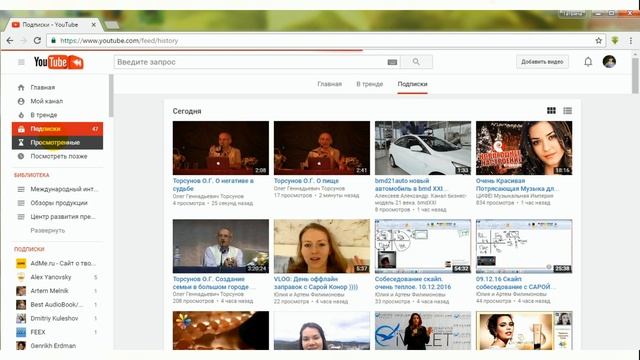Open Посмотреть позже in the sidebar
The image size is (640, 360).
point(57,156)
